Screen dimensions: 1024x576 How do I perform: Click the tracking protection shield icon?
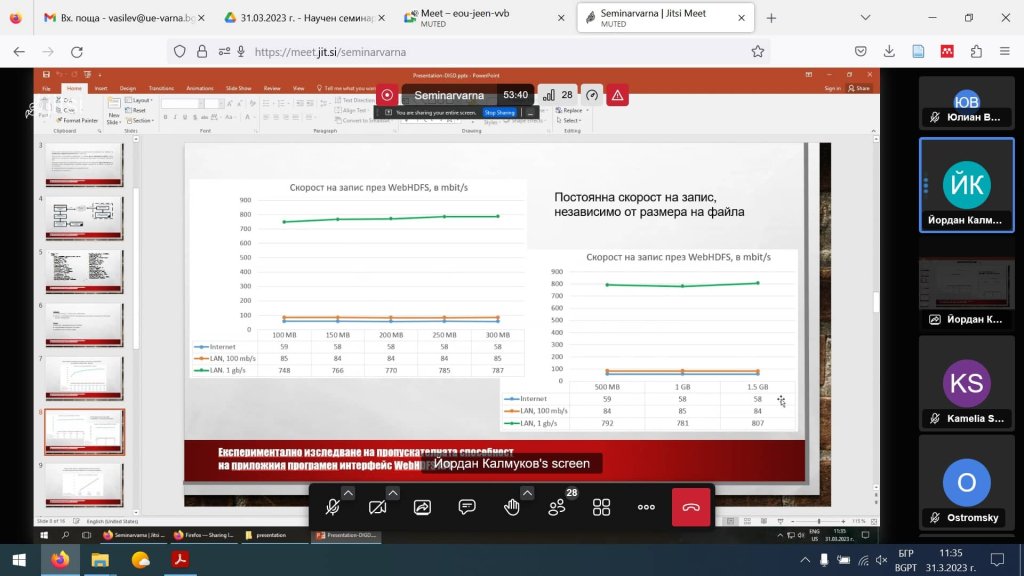pyautogui.click(x=180, y=52)
